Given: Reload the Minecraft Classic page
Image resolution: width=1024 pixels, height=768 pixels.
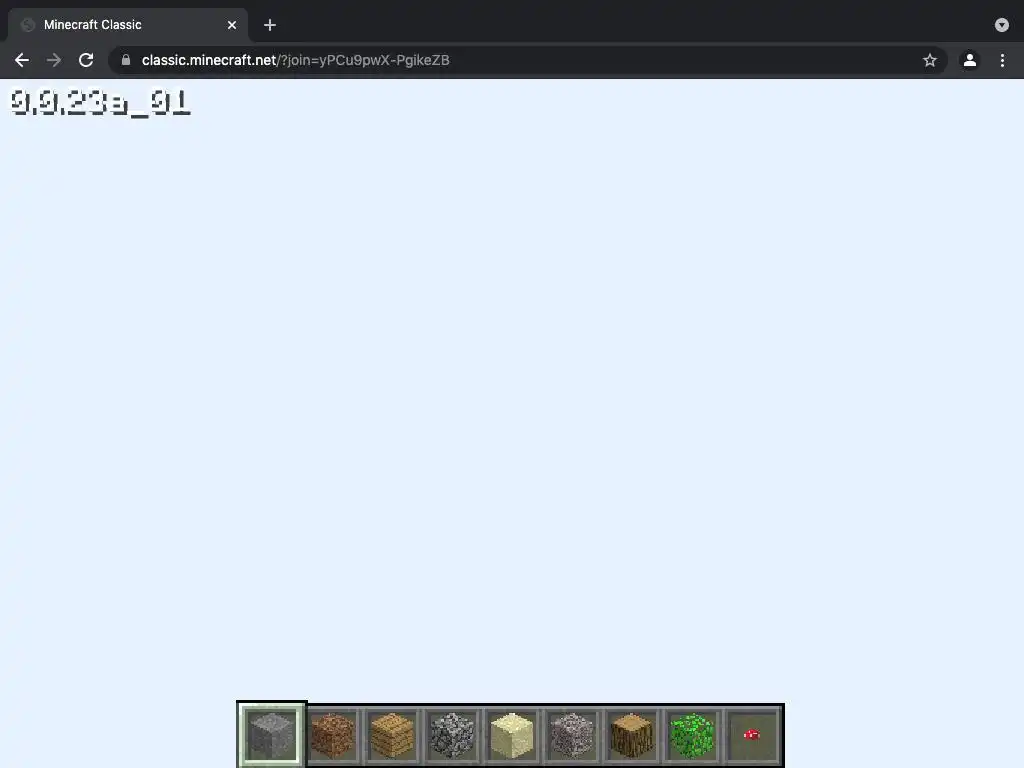Looking at the screenshot, I should pos(86,60).
